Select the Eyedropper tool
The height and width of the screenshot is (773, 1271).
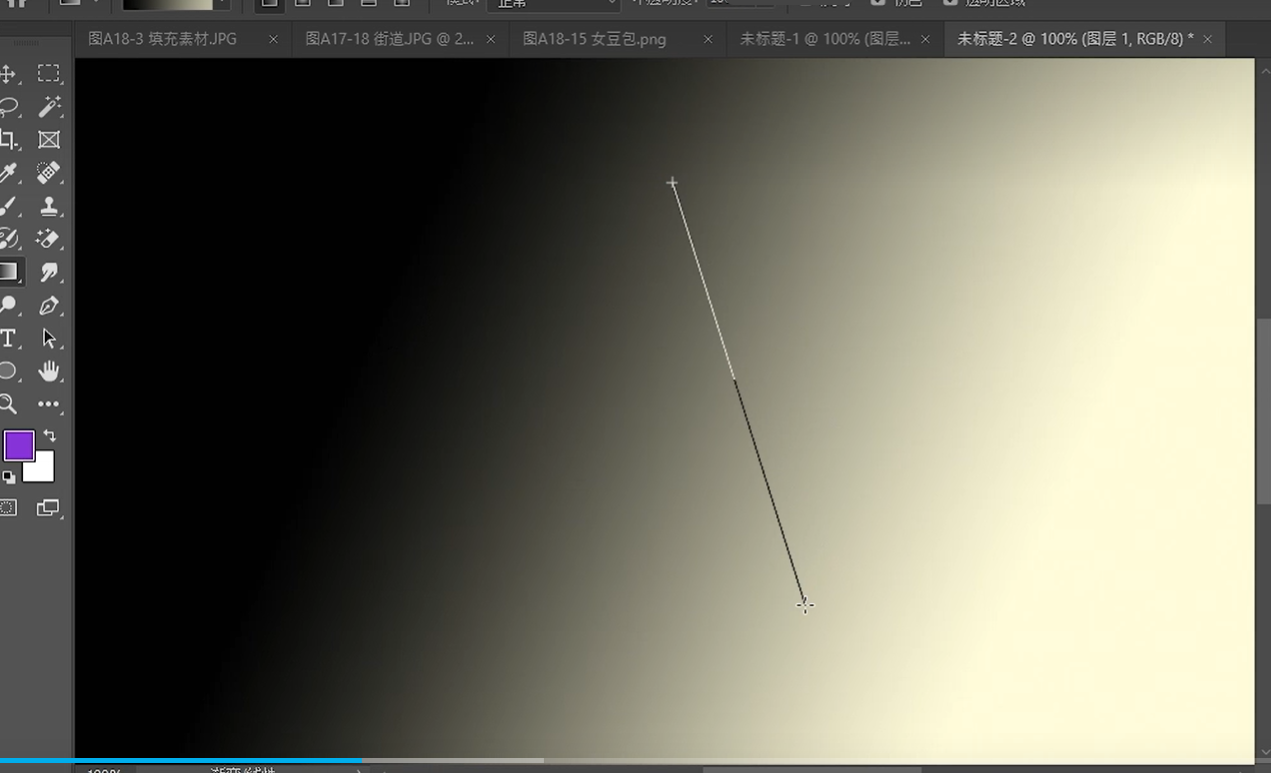click(x=8, y=173)
